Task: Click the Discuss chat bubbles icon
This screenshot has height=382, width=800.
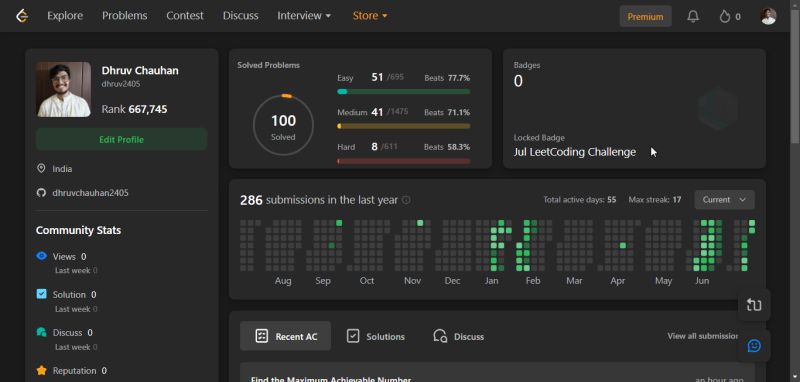Action: point(41,332)
